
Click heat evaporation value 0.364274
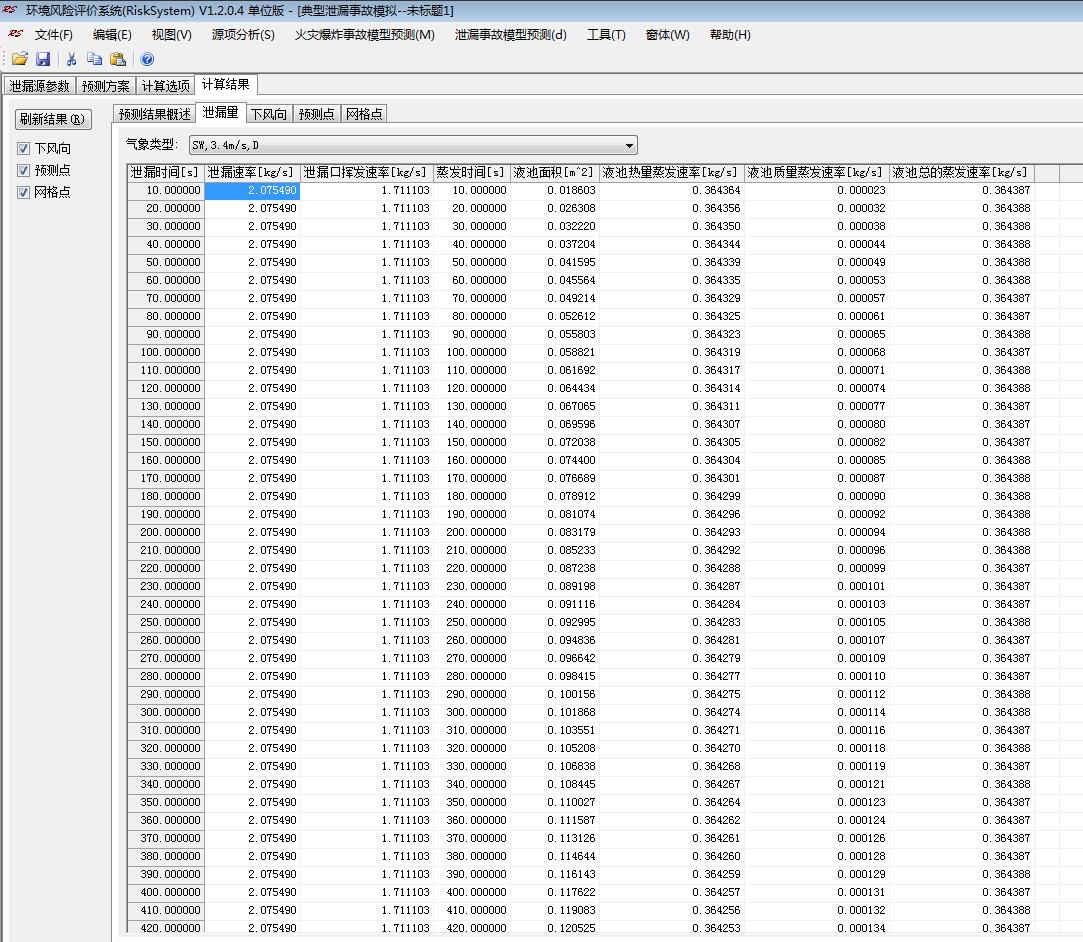(x=671, y=712)
